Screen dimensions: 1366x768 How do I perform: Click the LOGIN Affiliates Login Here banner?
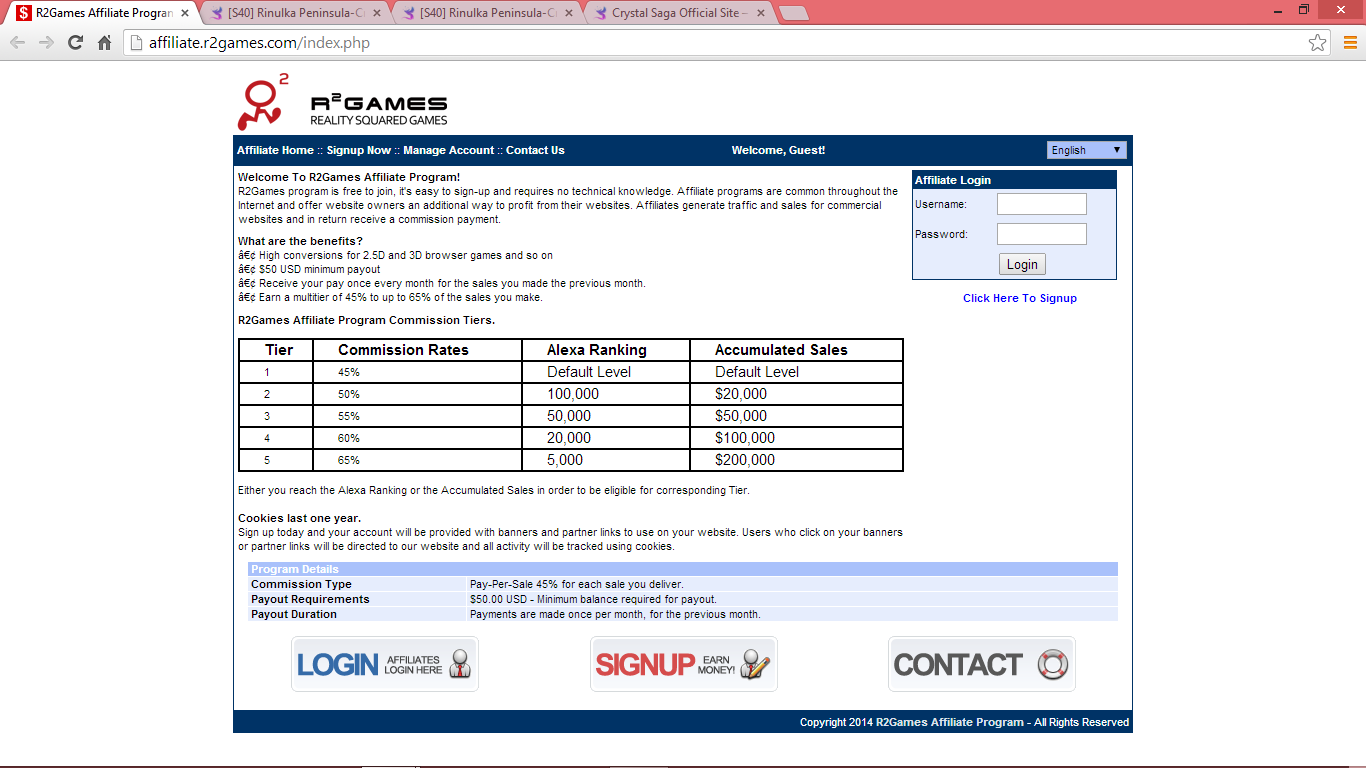[x=385, y=664]
